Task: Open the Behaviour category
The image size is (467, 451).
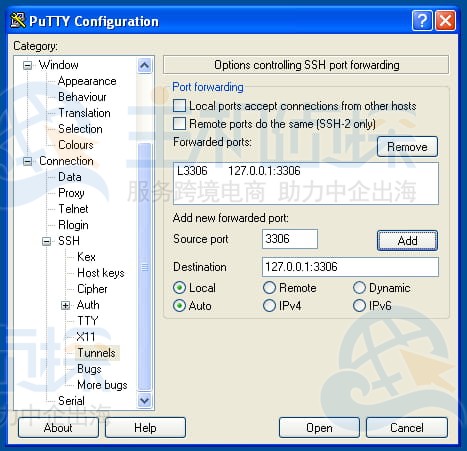Action: click(x=82, y=97)
